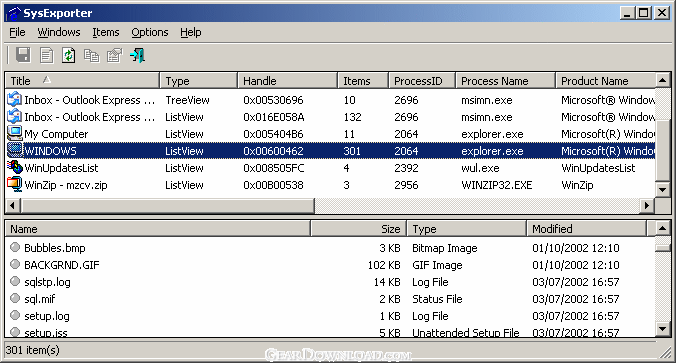Sort by the Process Name column header
Viewport: 676px width, 363px height.
tap(505, 81)
